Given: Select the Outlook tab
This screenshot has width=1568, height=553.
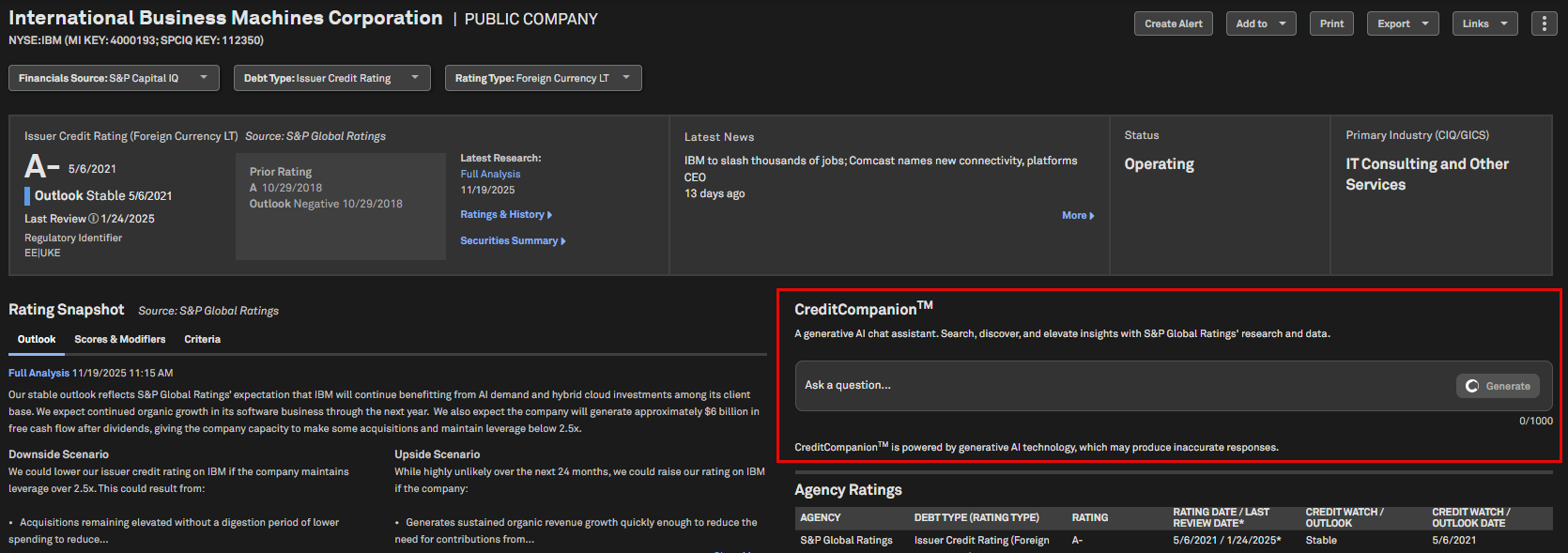Looking at the screenshot, I should (x=37, y=340).
